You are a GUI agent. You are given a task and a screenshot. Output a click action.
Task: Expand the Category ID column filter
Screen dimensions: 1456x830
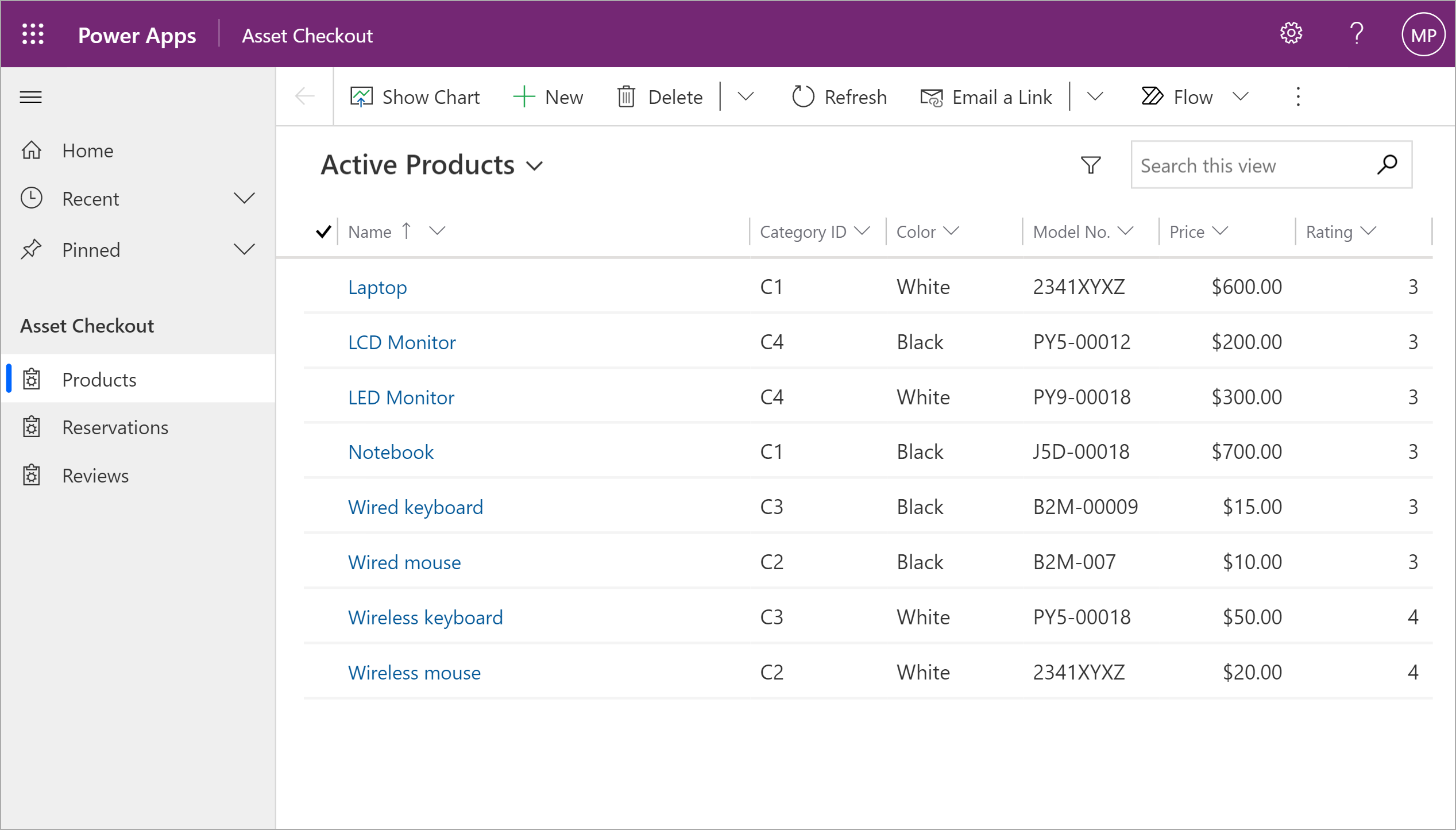click(x=862, y=232)
